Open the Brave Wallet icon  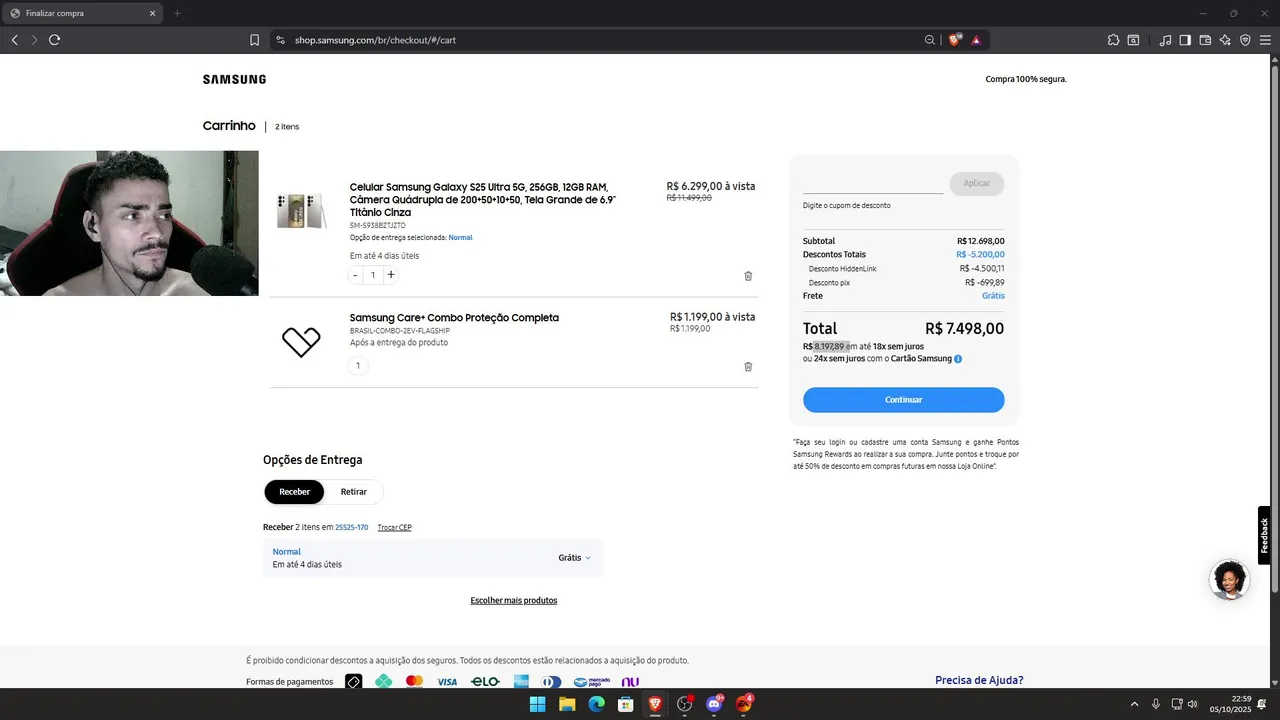(1205, 40)
